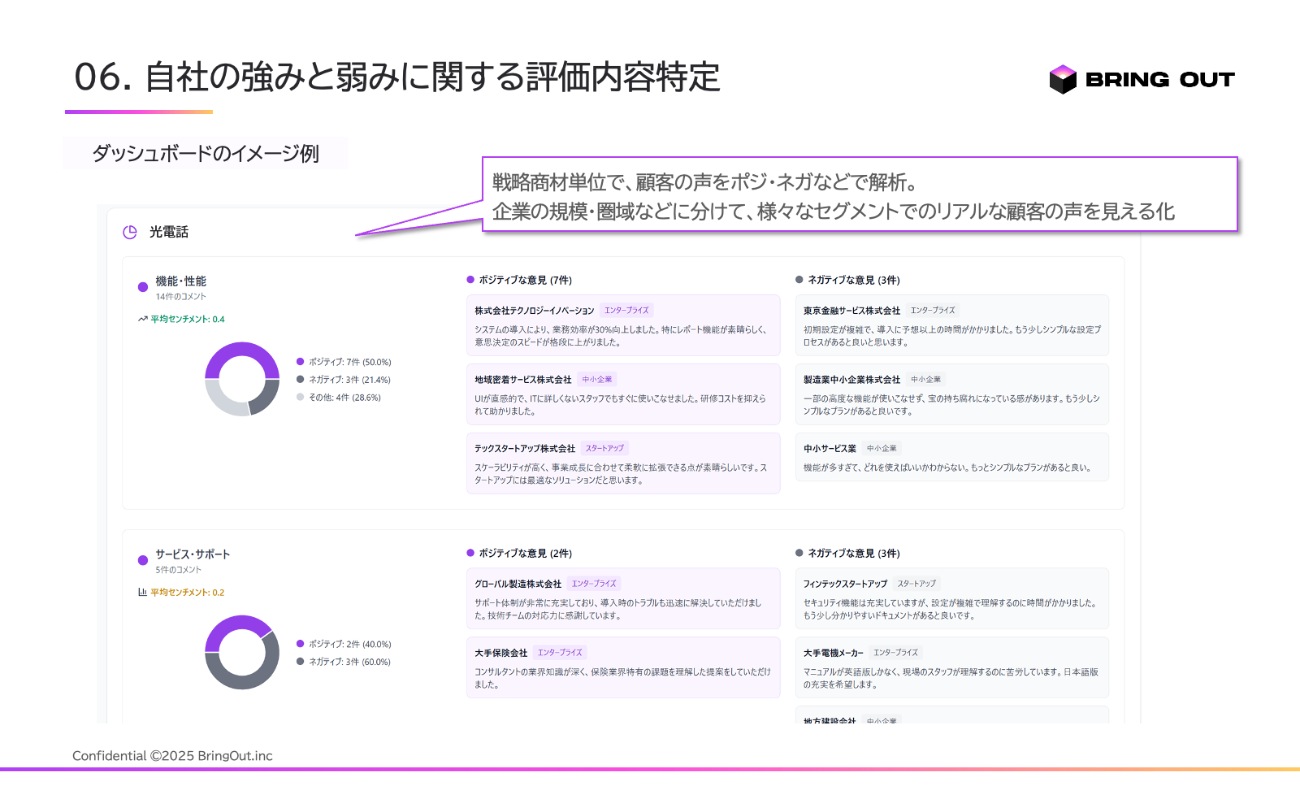
Task: Click the purple dot beside 機能・性能
Action: pos(143,288)
